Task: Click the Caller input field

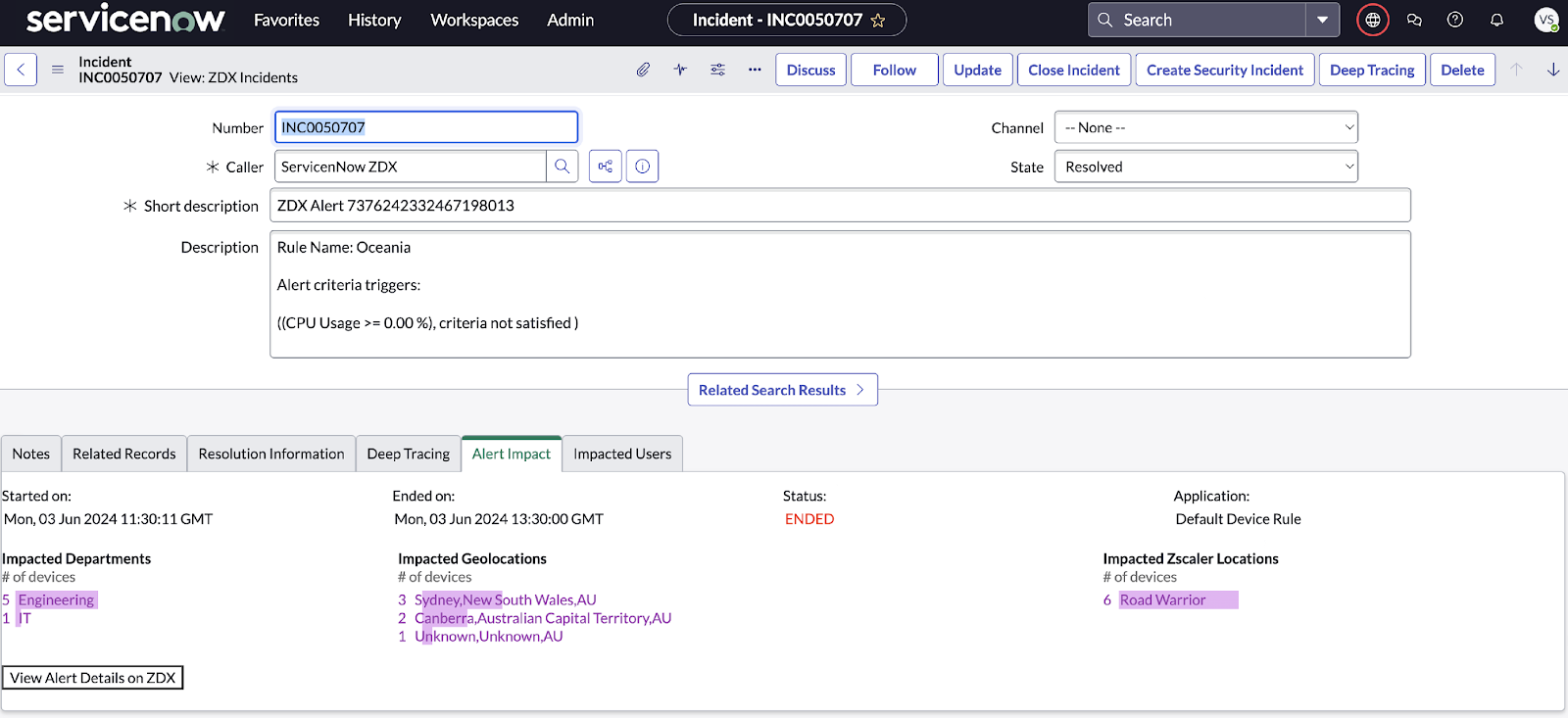Action: pyautogui.click(x=410, y=167)
